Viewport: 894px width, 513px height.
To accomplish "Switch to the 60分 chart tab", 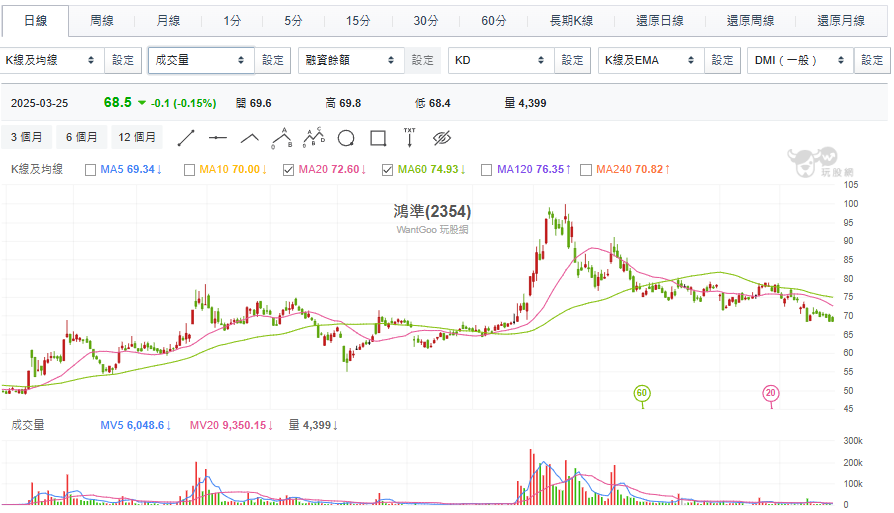I will 493,21.
